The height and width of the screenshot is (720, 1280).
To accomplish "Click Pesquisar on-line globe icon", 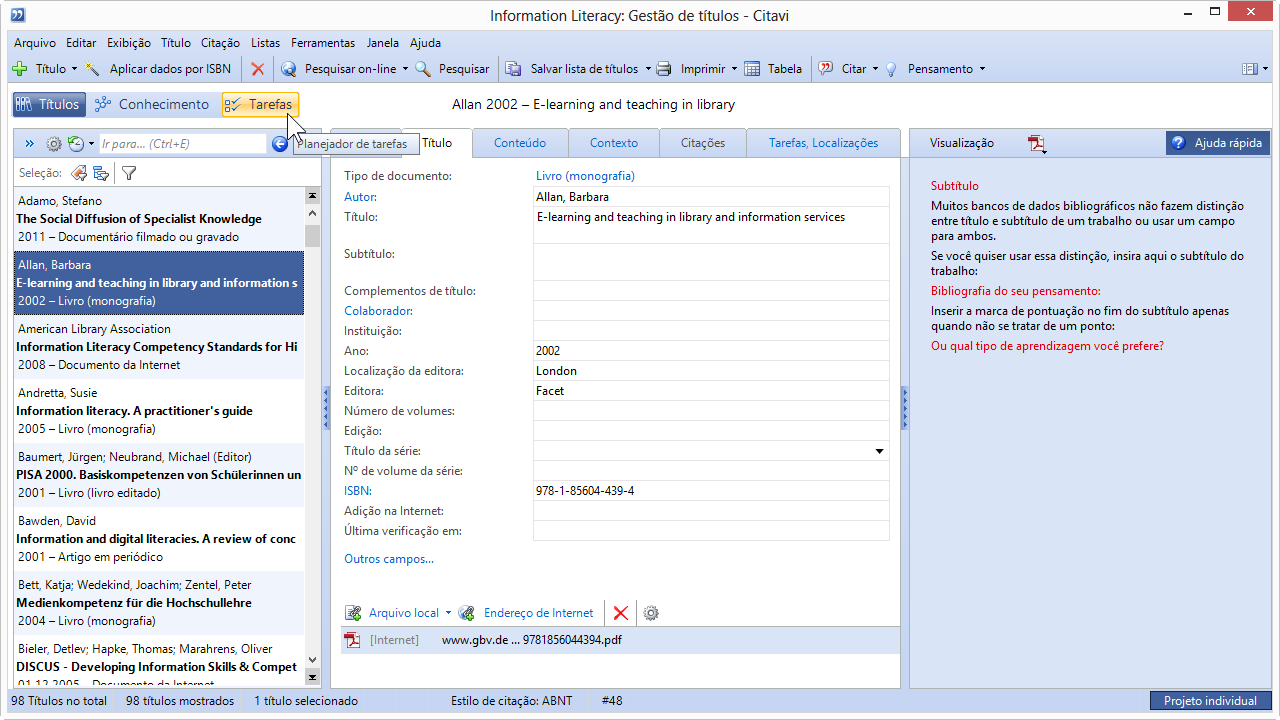I will (x=289, y=69).
